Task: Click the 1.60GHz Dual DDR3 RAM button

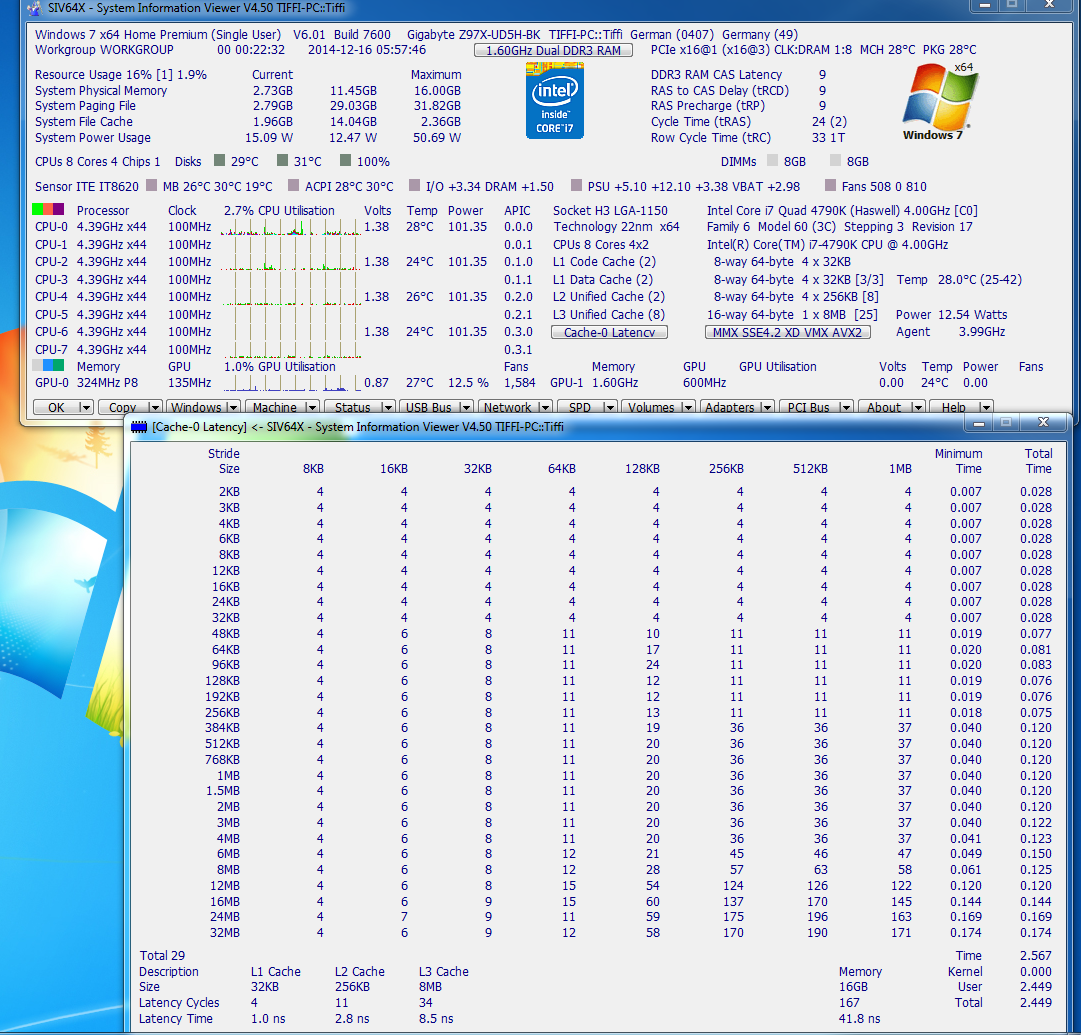Action: point(554,50)
